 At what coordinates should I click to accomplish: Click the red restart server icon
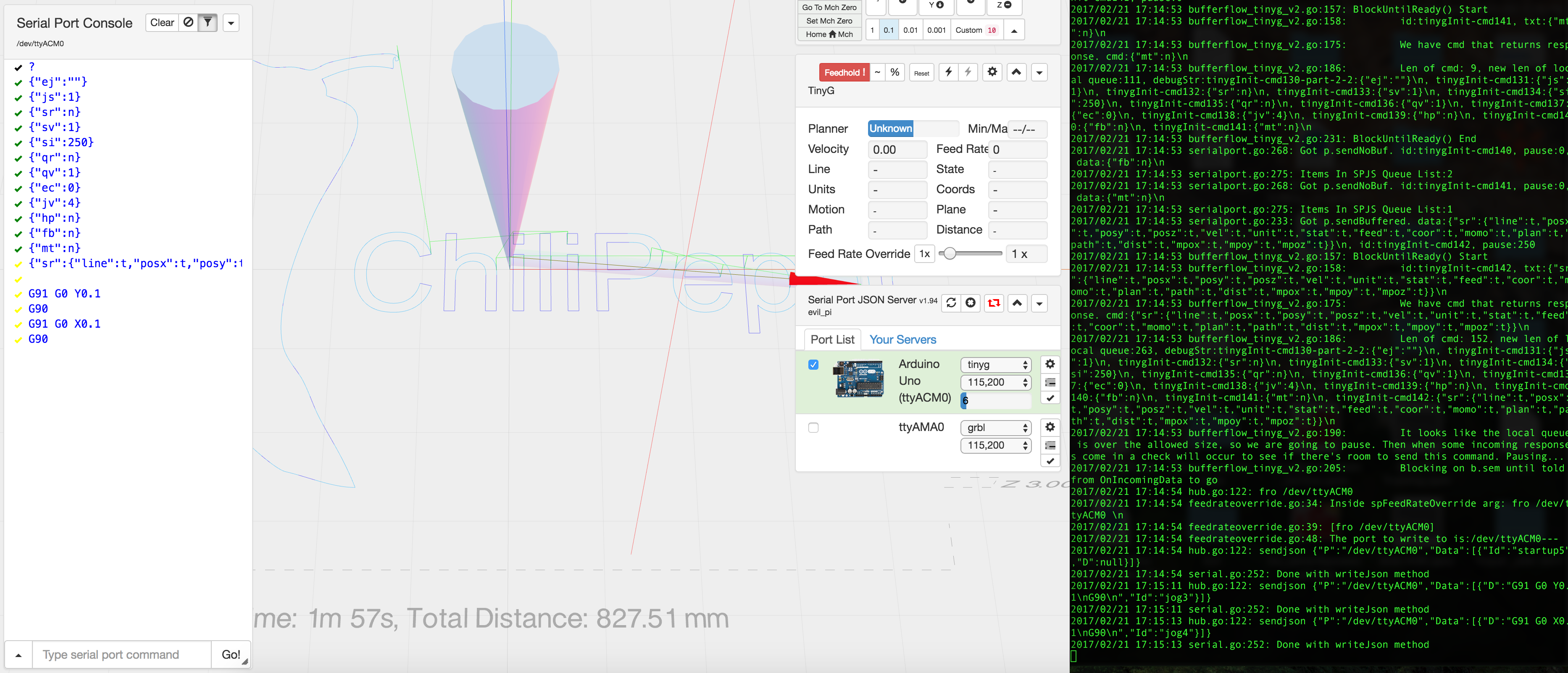993,303
